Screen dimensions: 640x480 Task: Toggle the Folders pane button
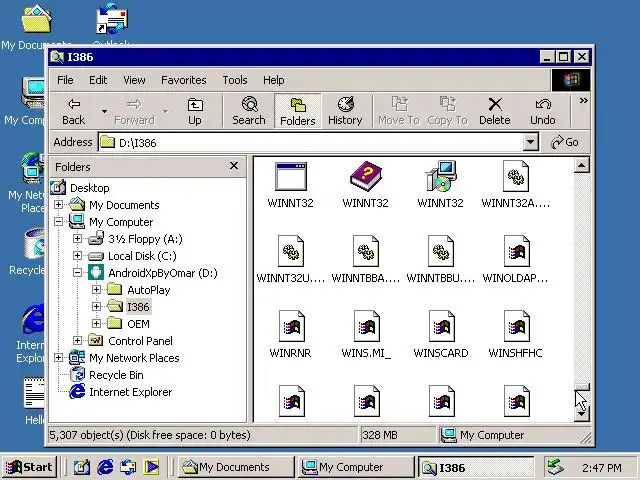pos(298,111)
